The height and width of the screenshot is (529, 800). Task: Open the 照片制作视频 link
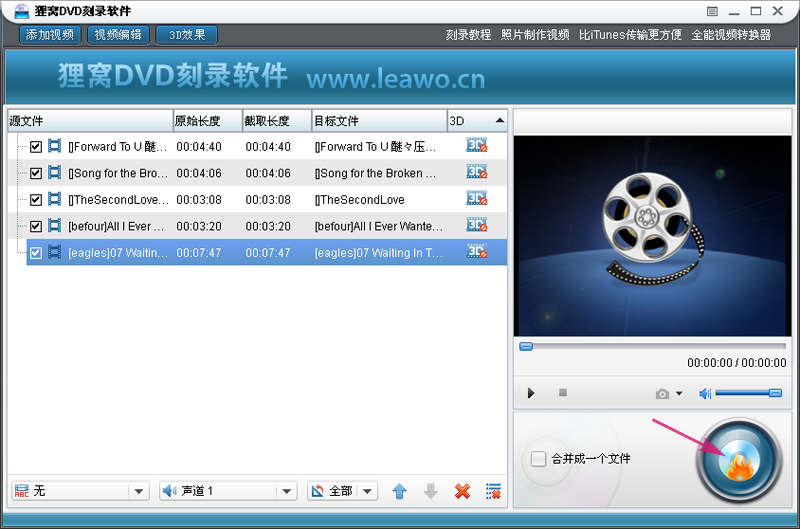[x=535, y=35]
